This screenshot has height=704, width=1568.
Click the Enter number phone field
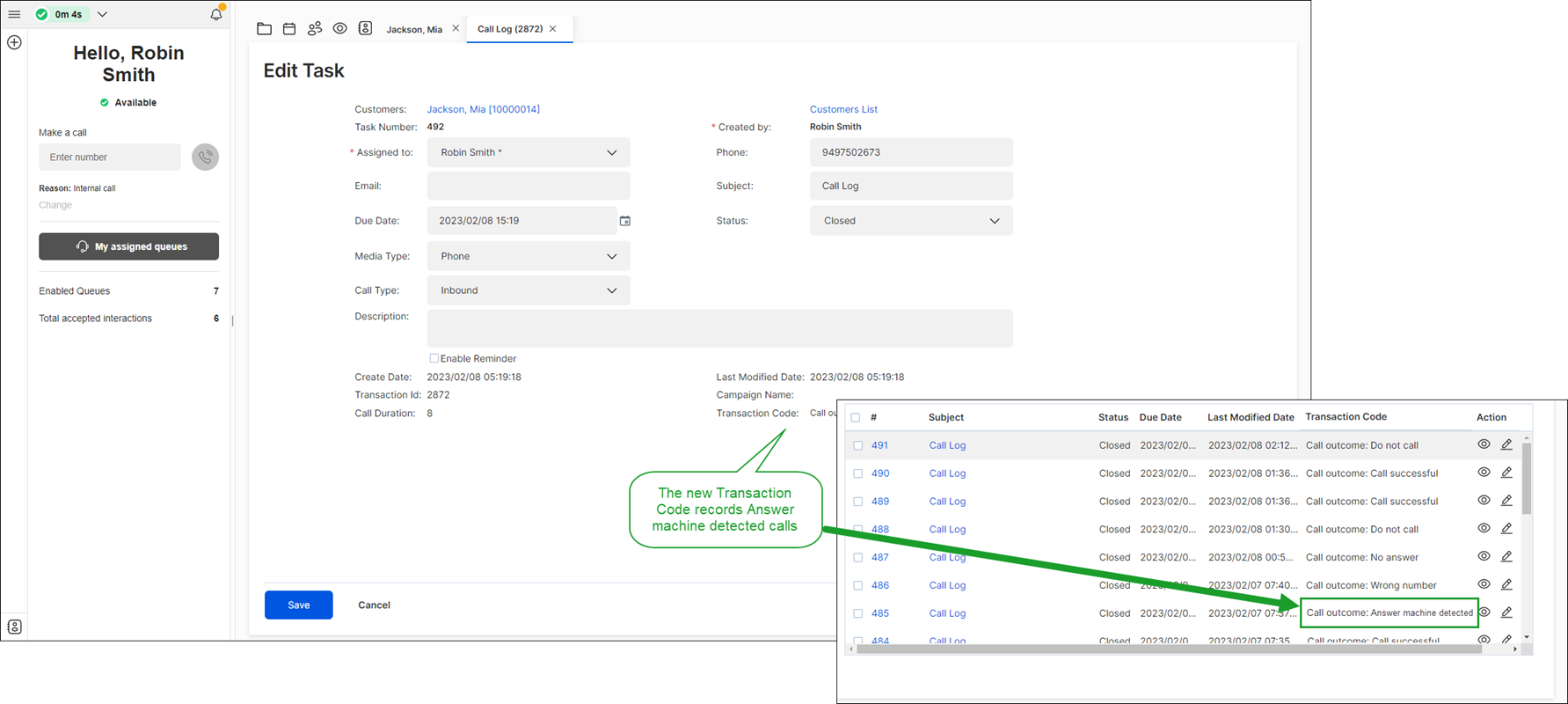pyautogui.click(x=110, y=158)
